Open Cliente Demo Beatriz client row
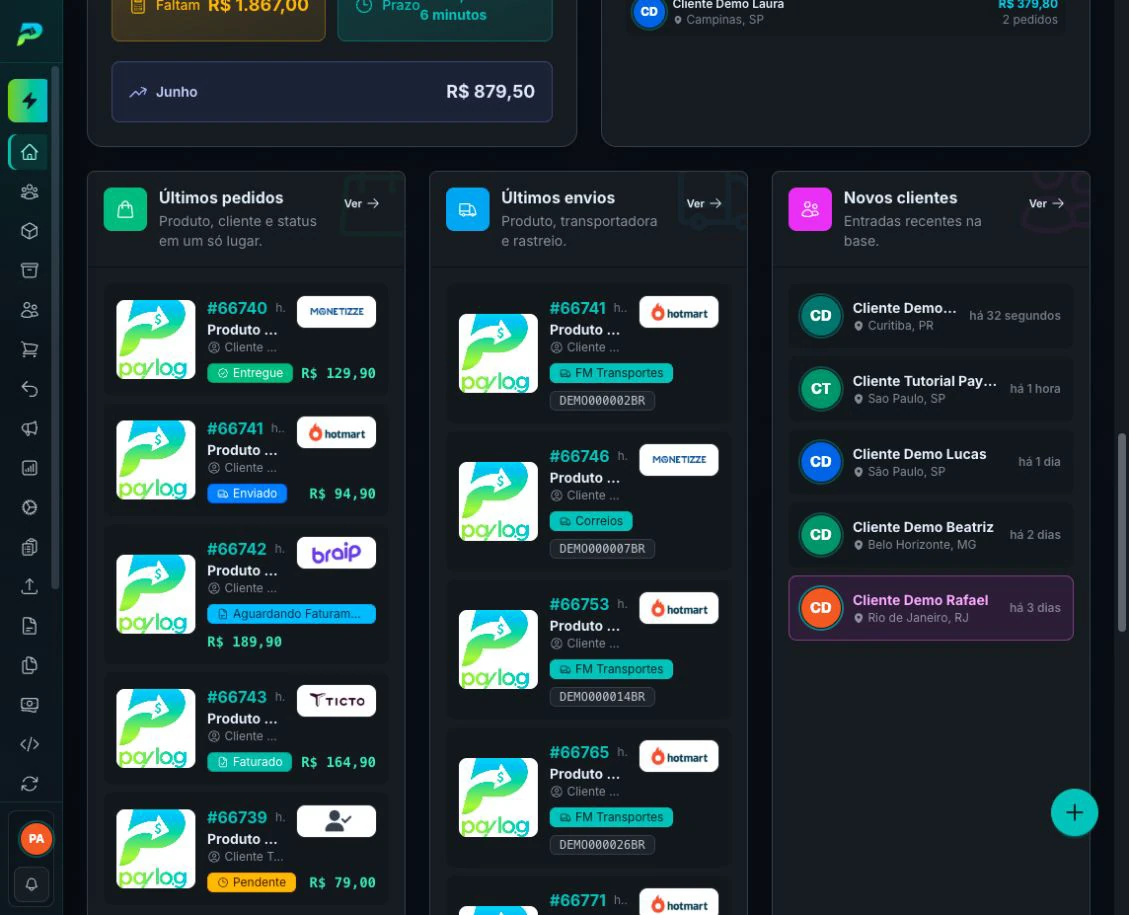 click(x=931, y=535)
